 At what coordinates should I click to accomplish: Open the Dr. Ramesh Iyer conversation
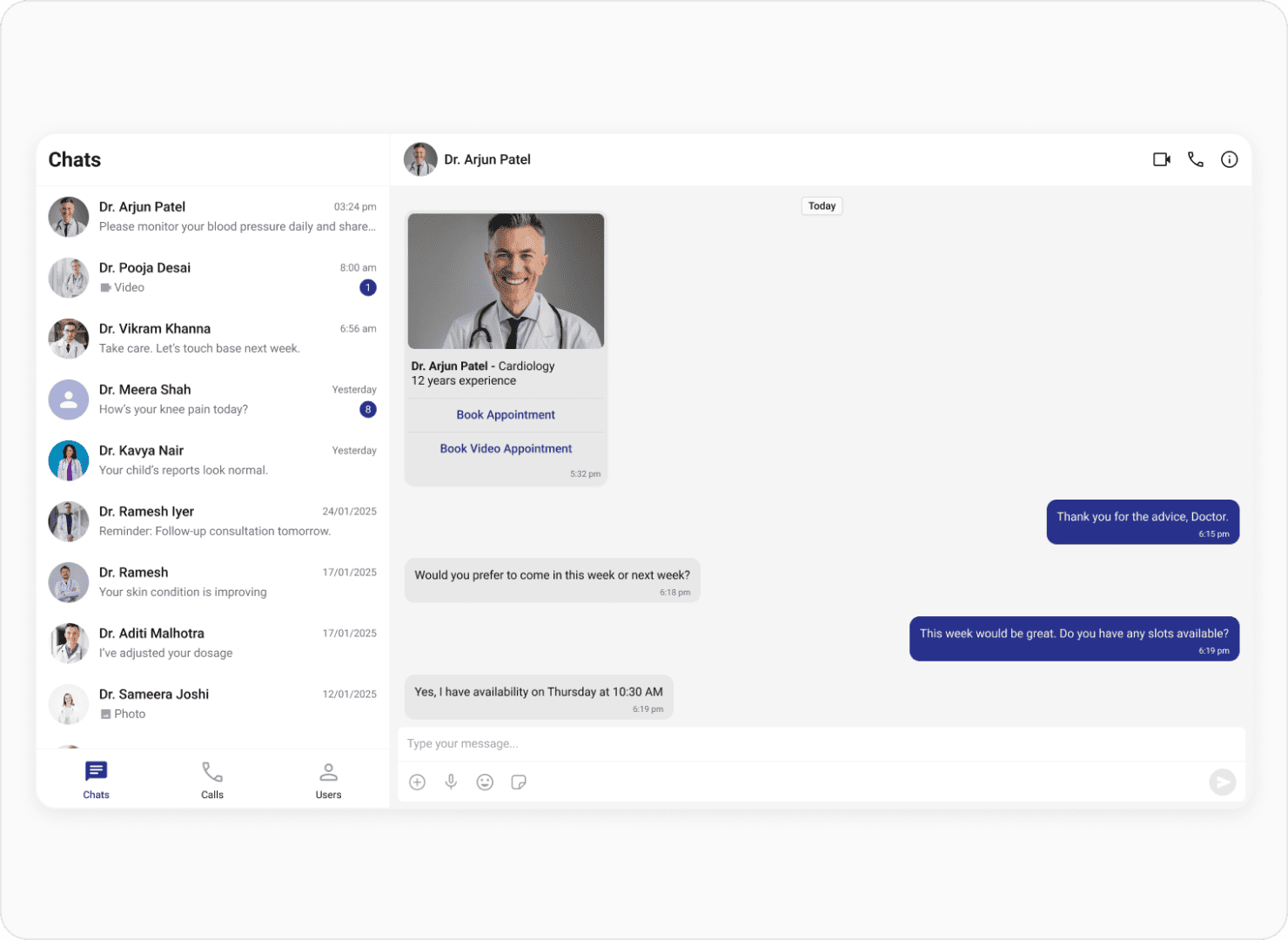tap(212, 521)
